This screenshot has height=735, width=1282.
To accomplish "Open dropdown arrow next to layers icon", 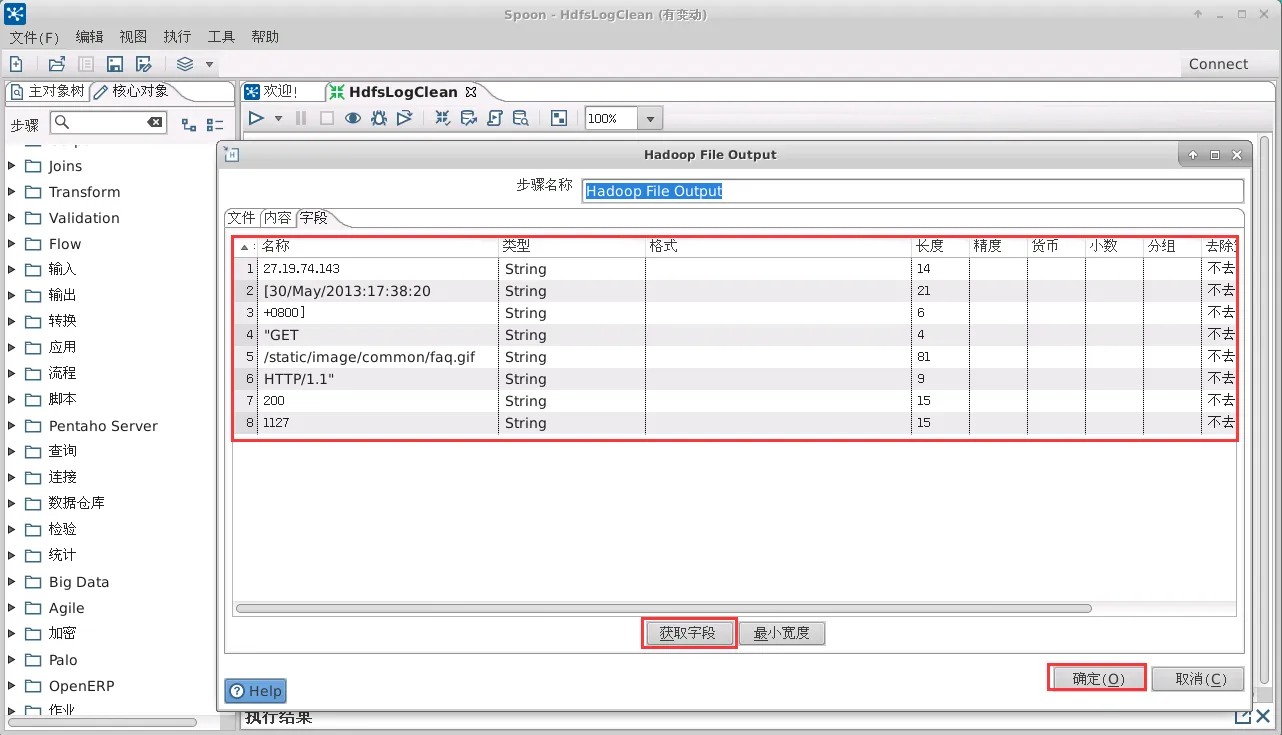I will (x=209, y=64).
